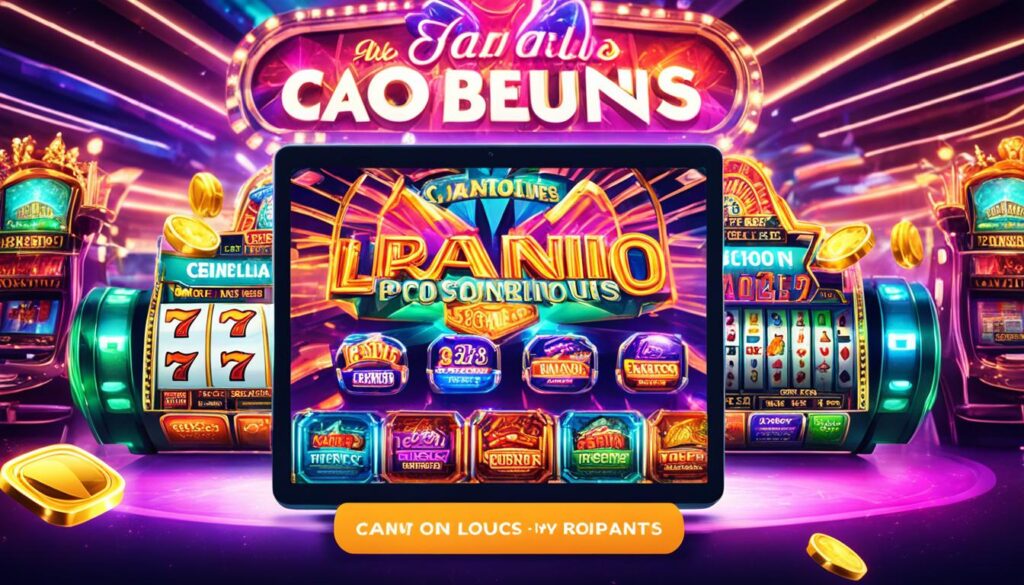Viewport: 1024px width, 585px height.
Task: Open the red CUBNOR game tile
Action: (x=513, y=446)
